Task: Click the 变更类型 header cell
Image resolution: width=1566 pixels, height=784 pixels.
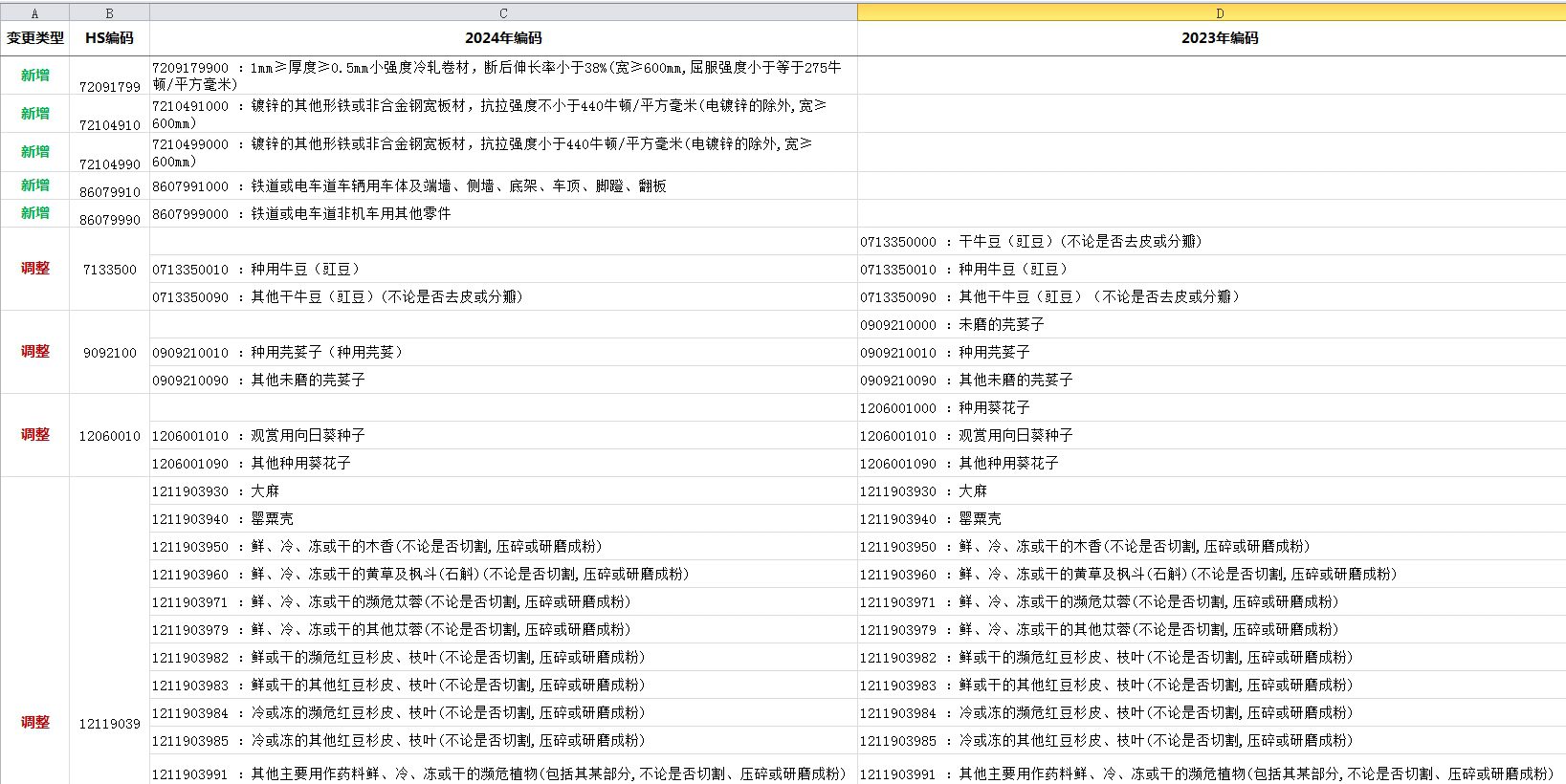Action: click(x=34, y=38)
